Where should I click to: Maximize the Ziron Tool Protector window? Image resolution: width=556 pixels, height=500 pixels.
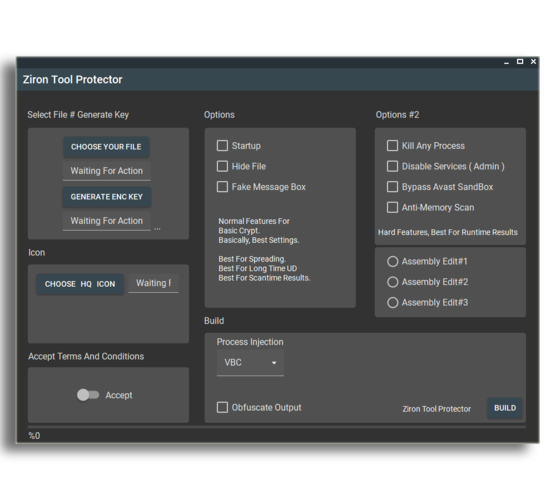coord(520,62)
